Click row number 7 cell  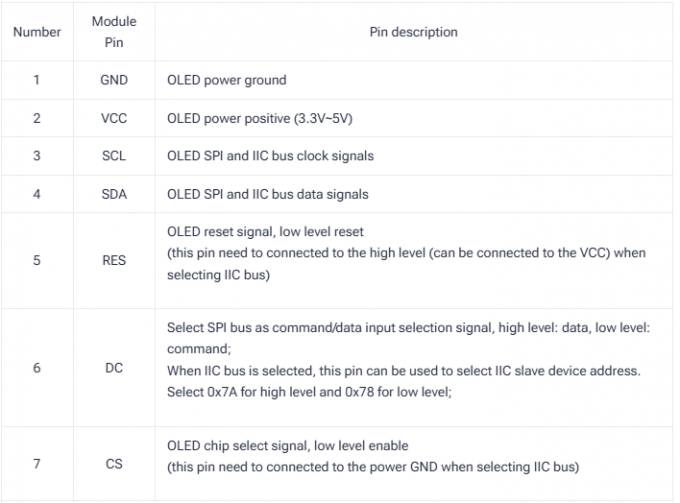click(37, 464)
